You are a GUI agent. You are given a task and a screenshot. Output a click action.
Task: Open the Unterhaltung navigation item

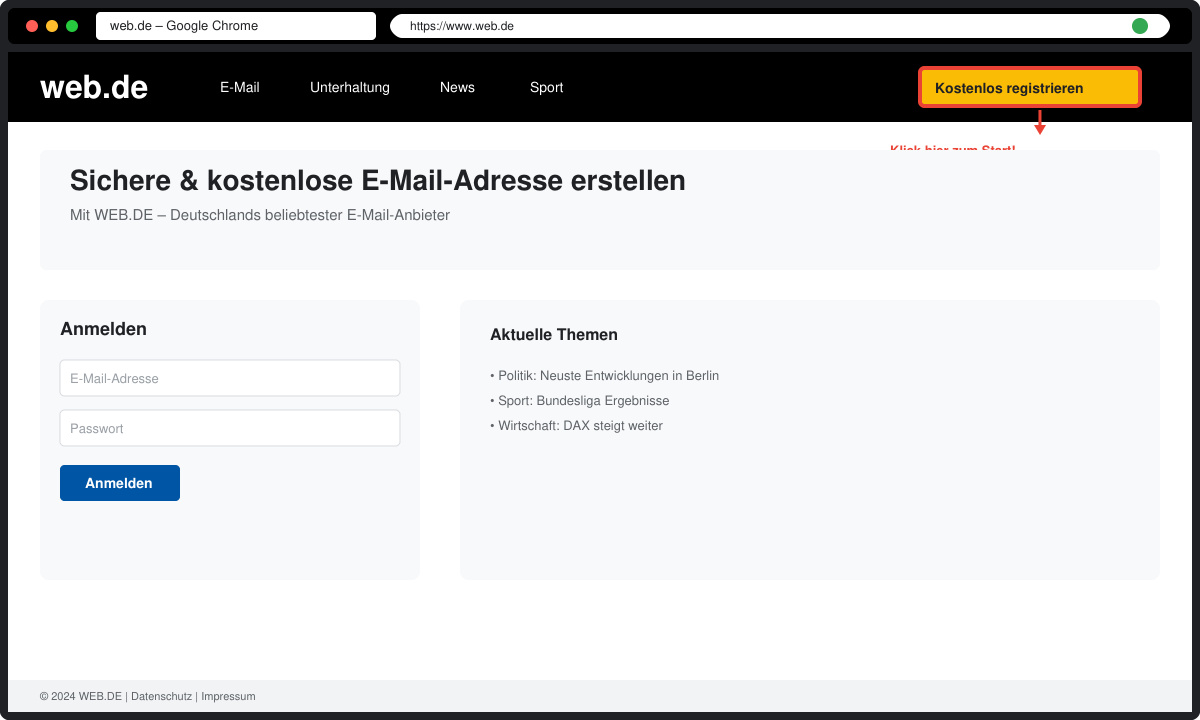click(x=350, y=87)
